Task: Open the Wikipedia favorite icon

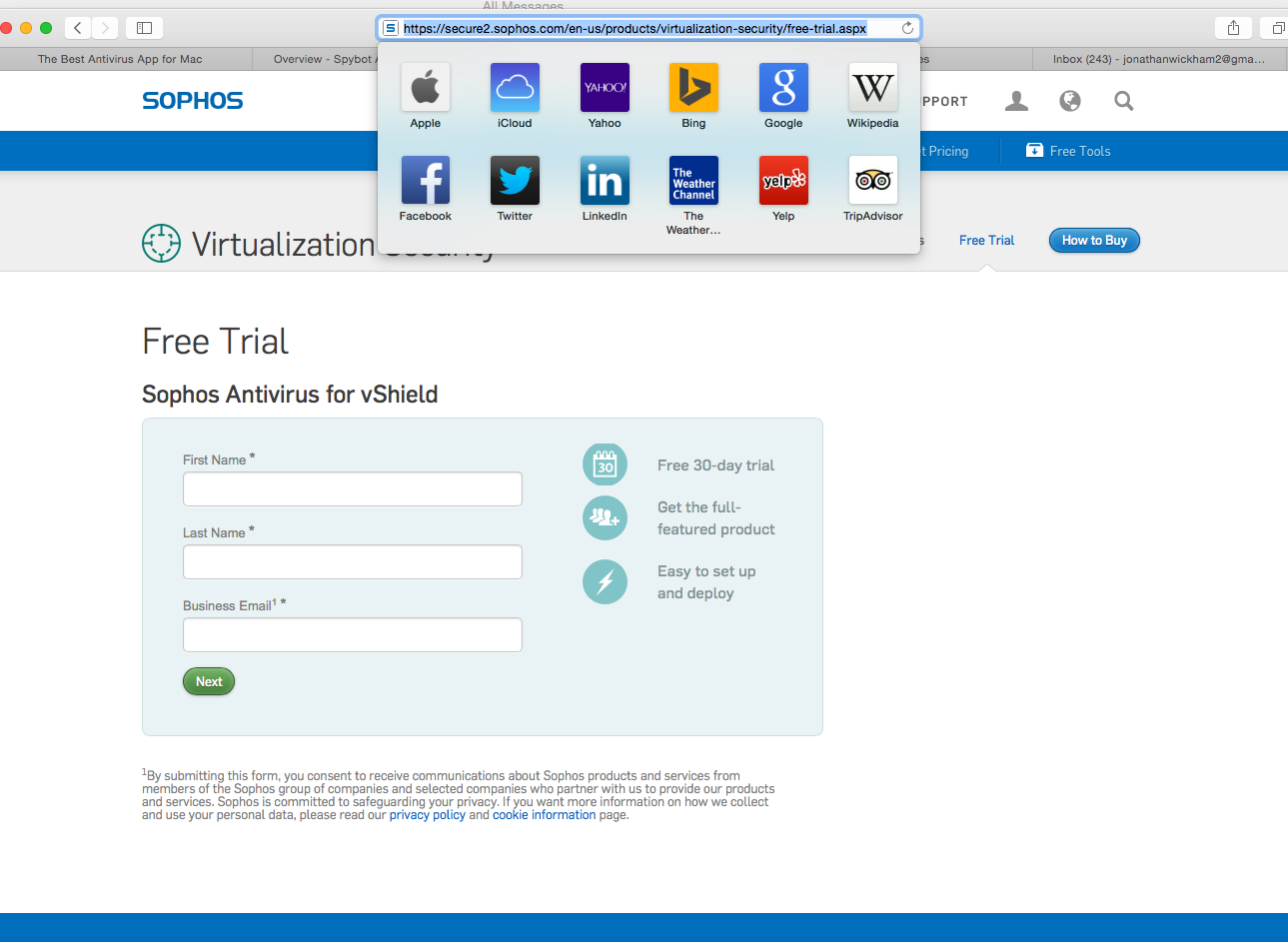Action: [x=872, y=87]
